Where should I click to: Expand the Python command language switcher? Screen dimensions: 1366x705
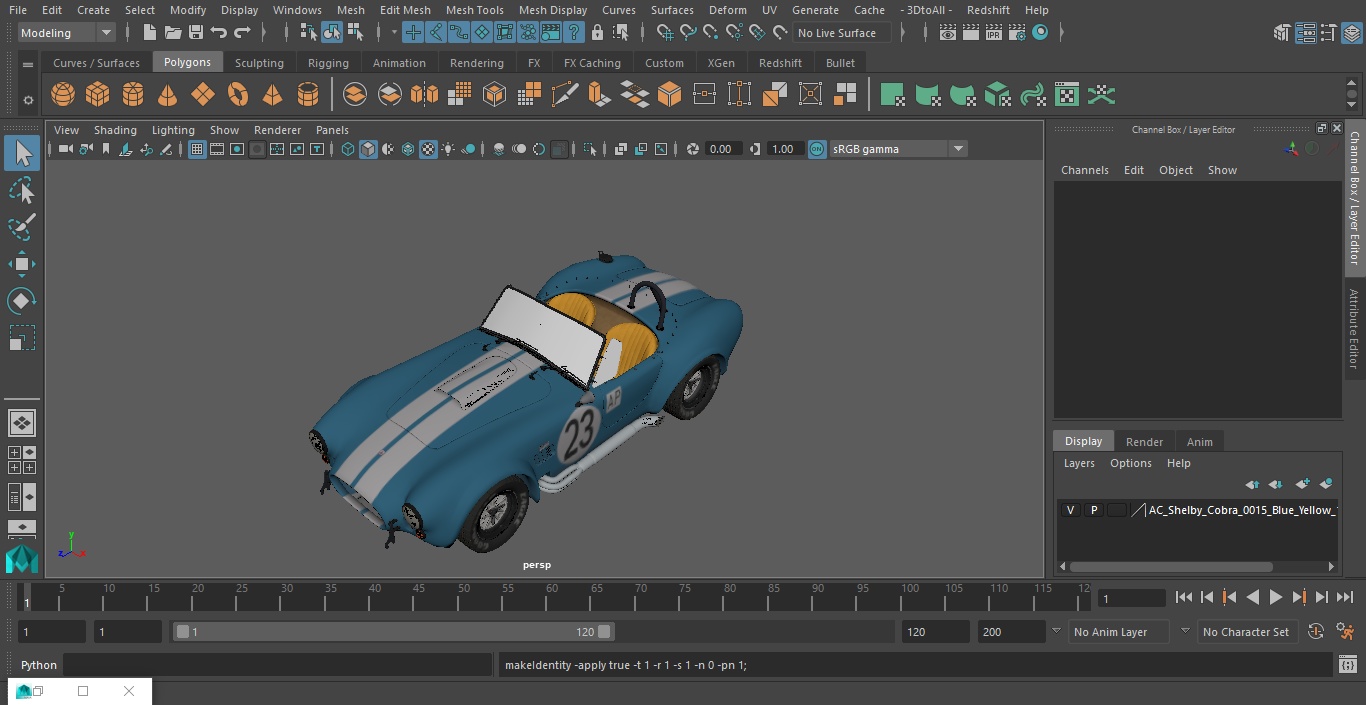tap(39, 665)
